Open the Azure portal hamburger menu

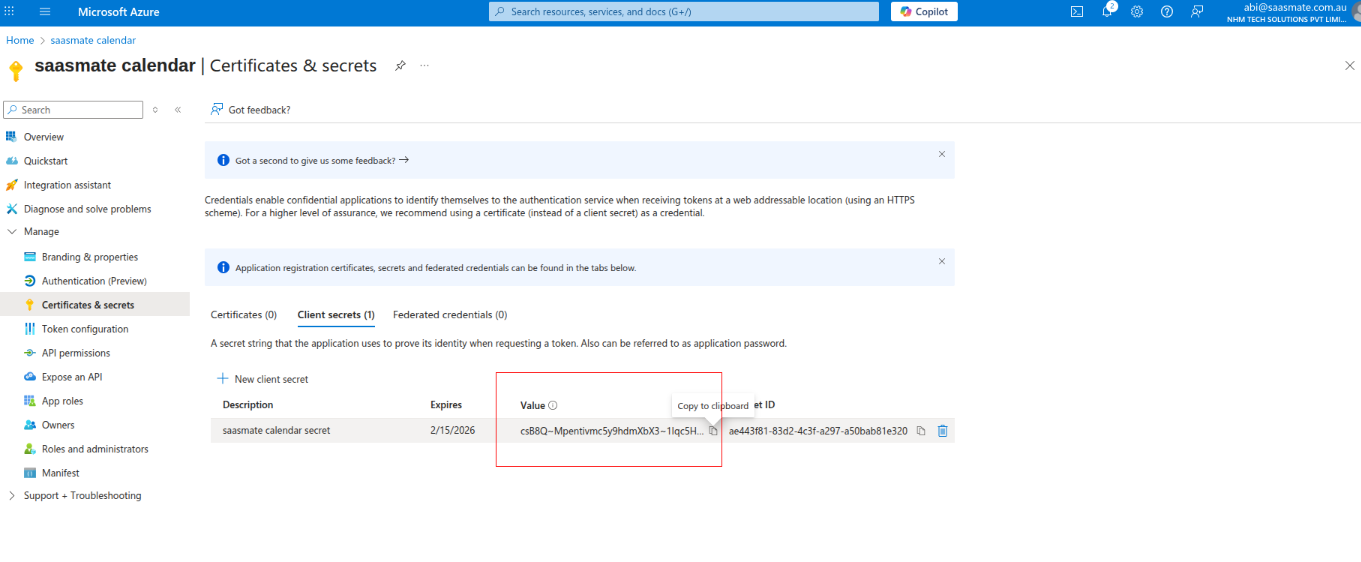pos(45,12)
